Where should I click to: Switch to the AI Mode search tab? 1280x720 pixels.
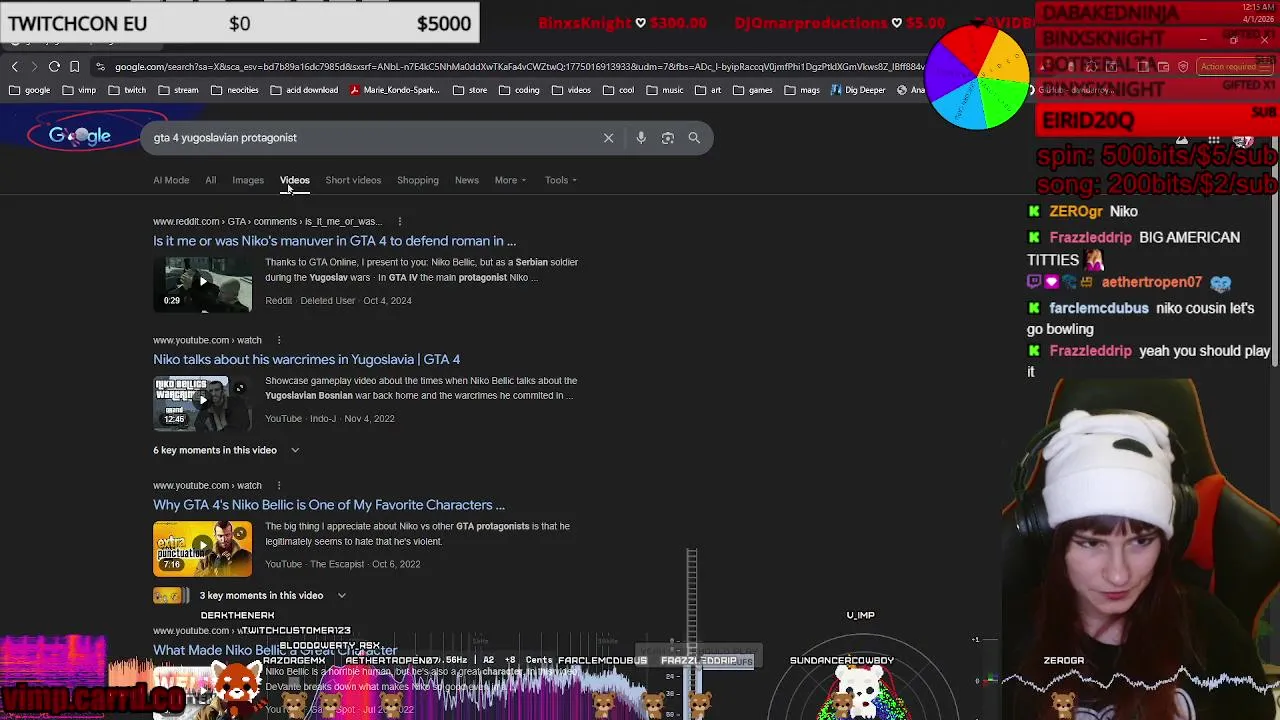point(171,180)
